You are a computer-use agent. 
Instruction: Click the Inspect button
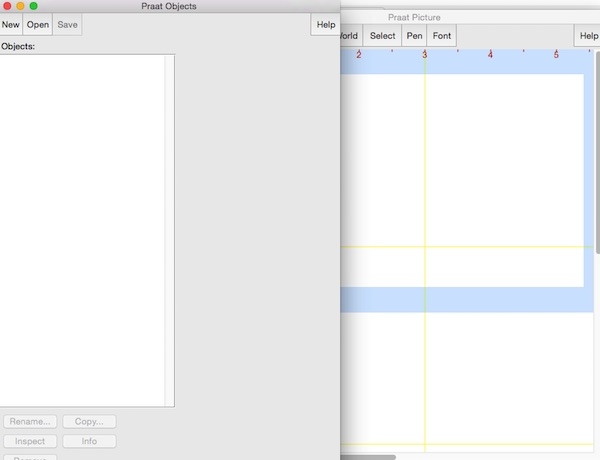[30, 441]
